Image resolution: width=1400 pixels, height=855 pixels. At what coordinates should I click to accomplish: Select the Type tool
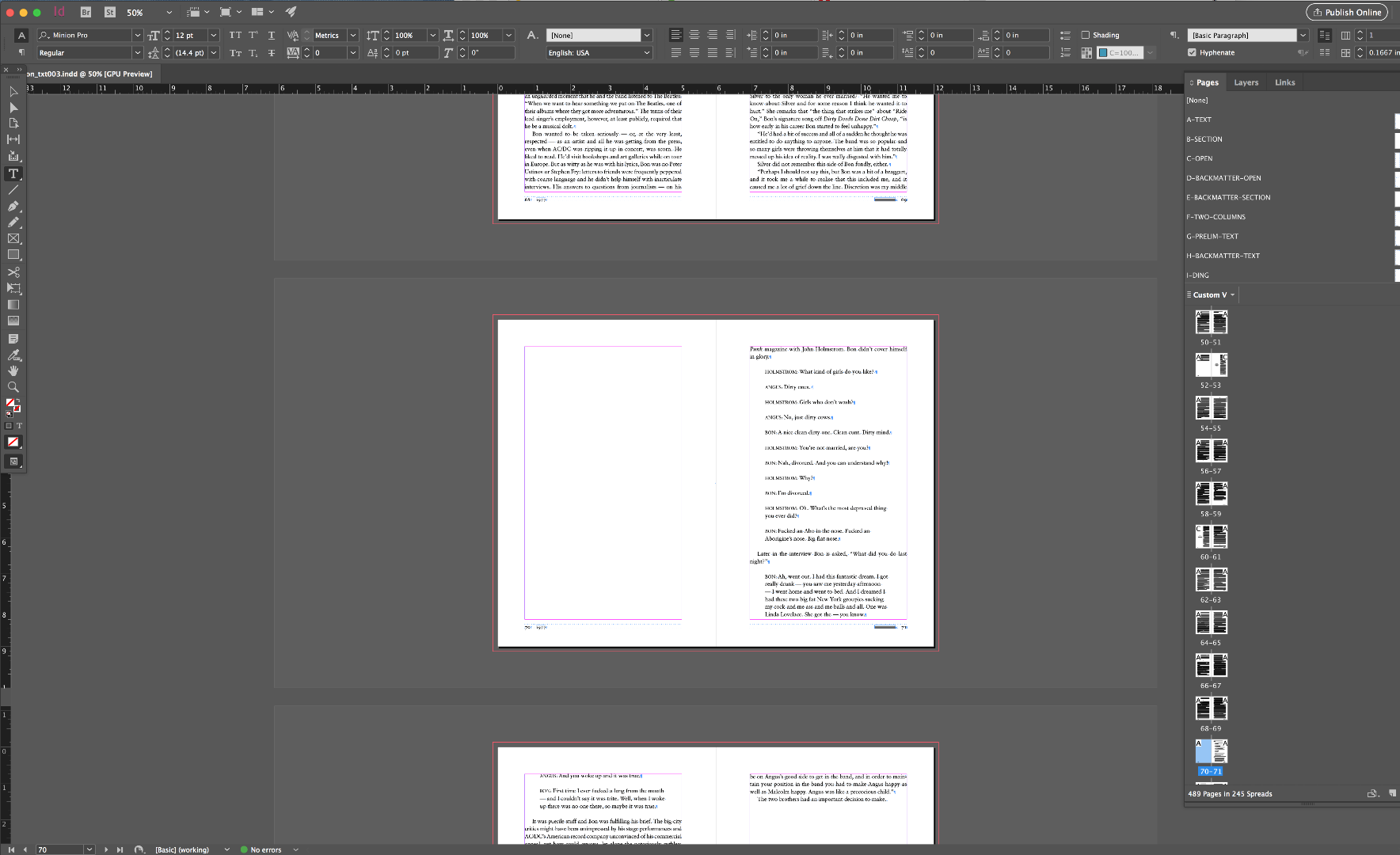click(x=13, y=173)
